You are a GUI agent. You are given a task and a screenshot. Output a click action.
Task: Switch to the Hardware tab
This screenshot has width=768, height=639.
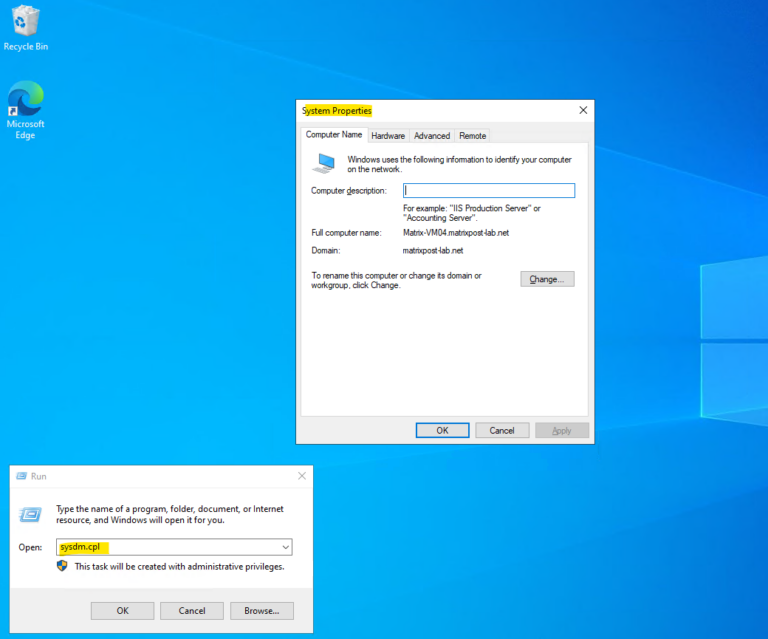coord(388,136)
